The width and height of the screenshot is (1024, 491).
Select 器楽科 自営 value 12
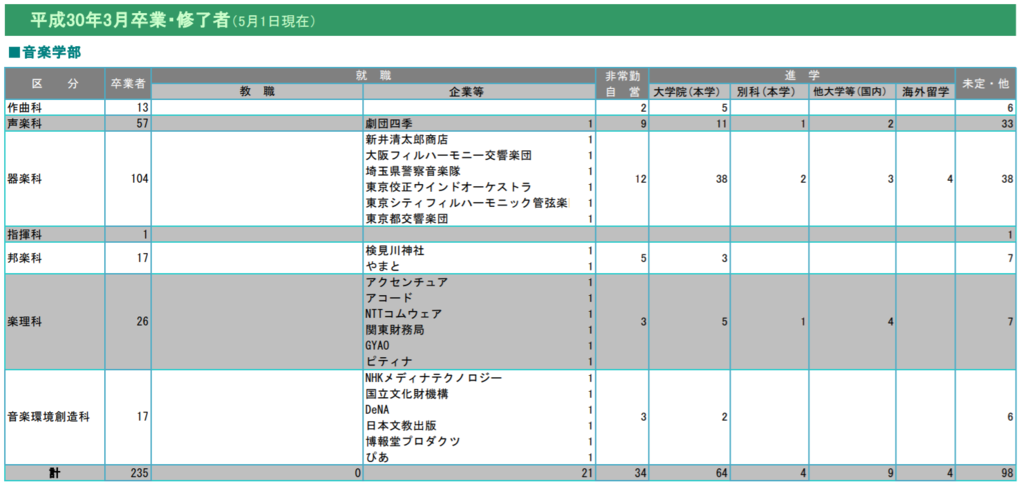[639, 179]
